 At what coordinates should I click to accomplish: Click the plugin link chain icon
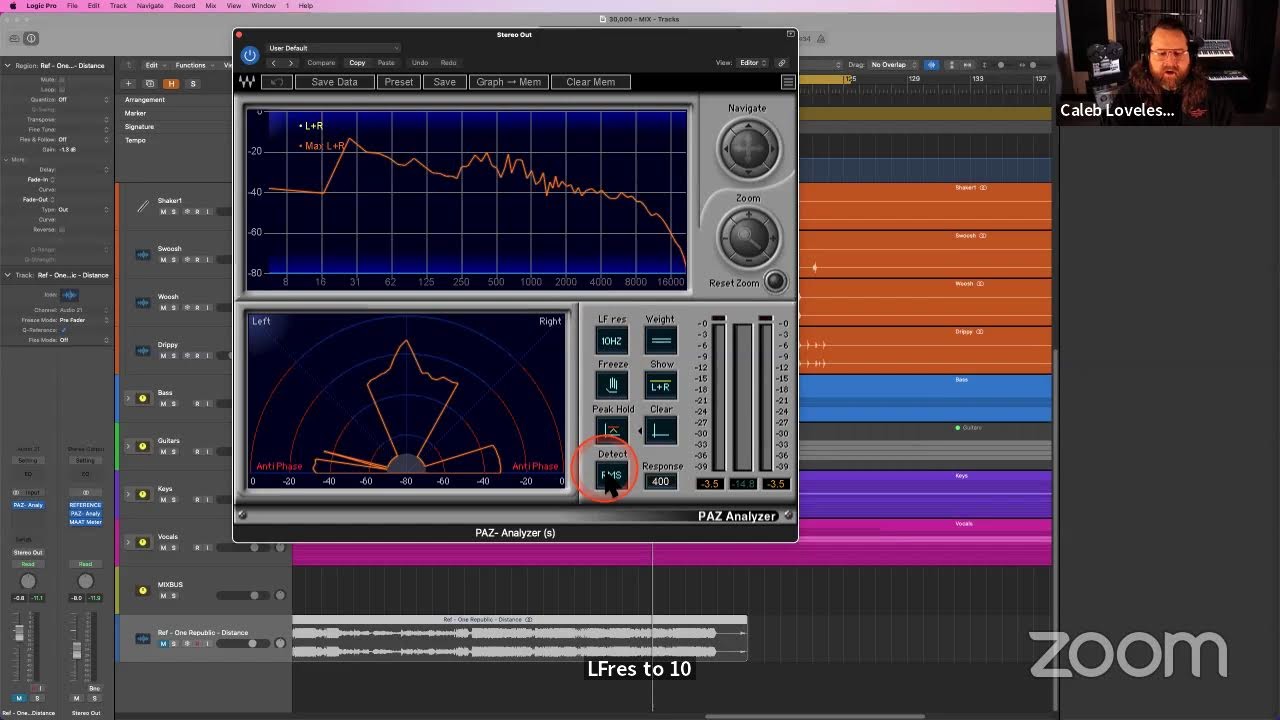point(781,63)
